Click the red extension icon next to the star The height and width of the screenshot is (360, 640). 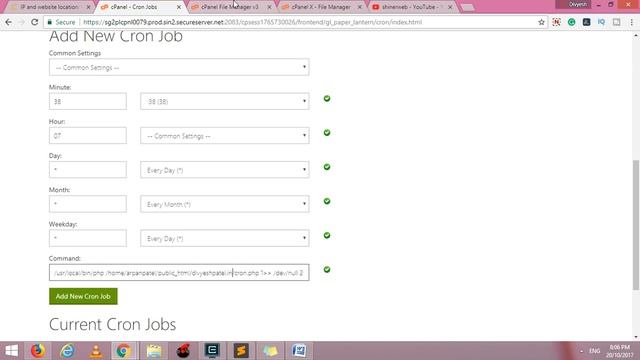click(x=556, y=22)
